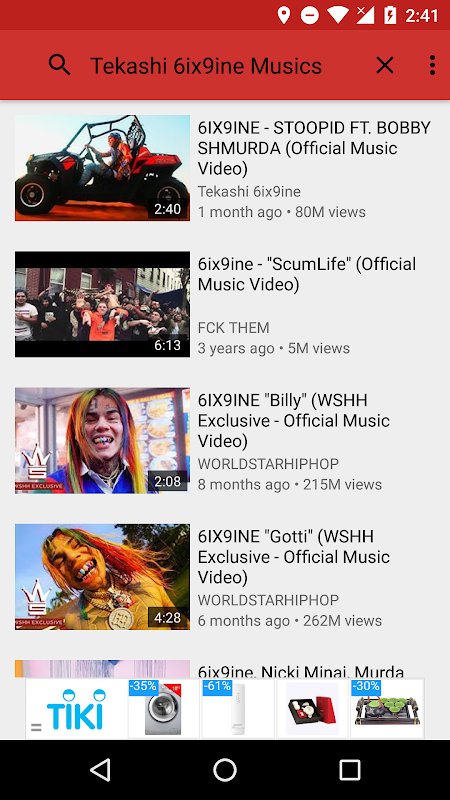Clear the search text with X icon
This screenshot has height=800, width=450.
(x=385, y=65)
